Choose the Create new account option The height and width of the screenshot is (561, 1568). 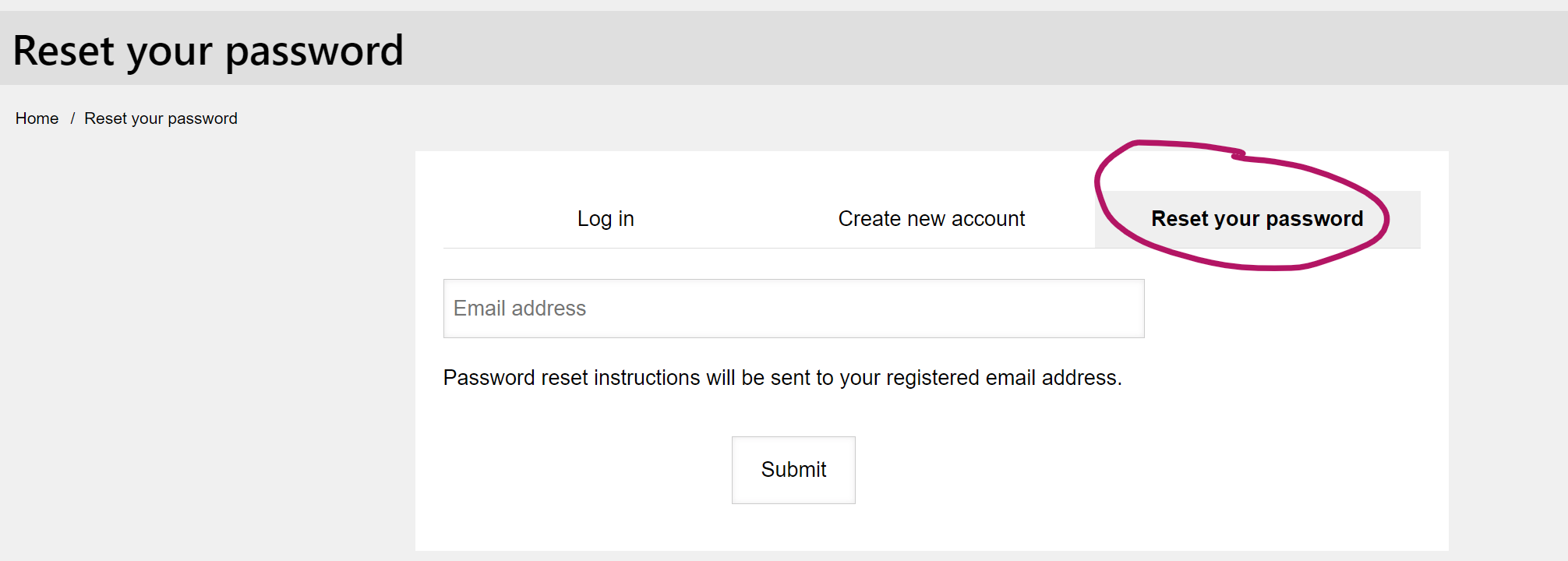[x=931, y=219]
